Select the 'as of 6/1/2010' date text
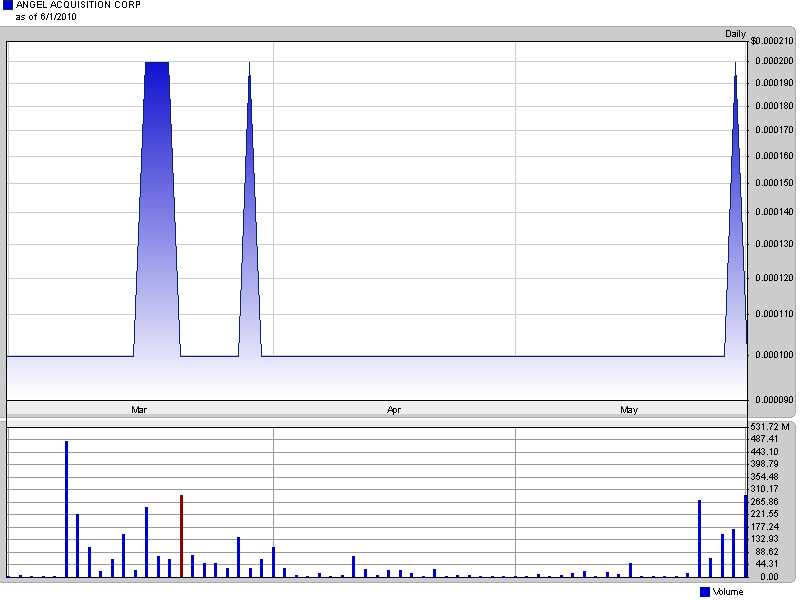Viewport: 800px width, 600px height. [46, 17]
